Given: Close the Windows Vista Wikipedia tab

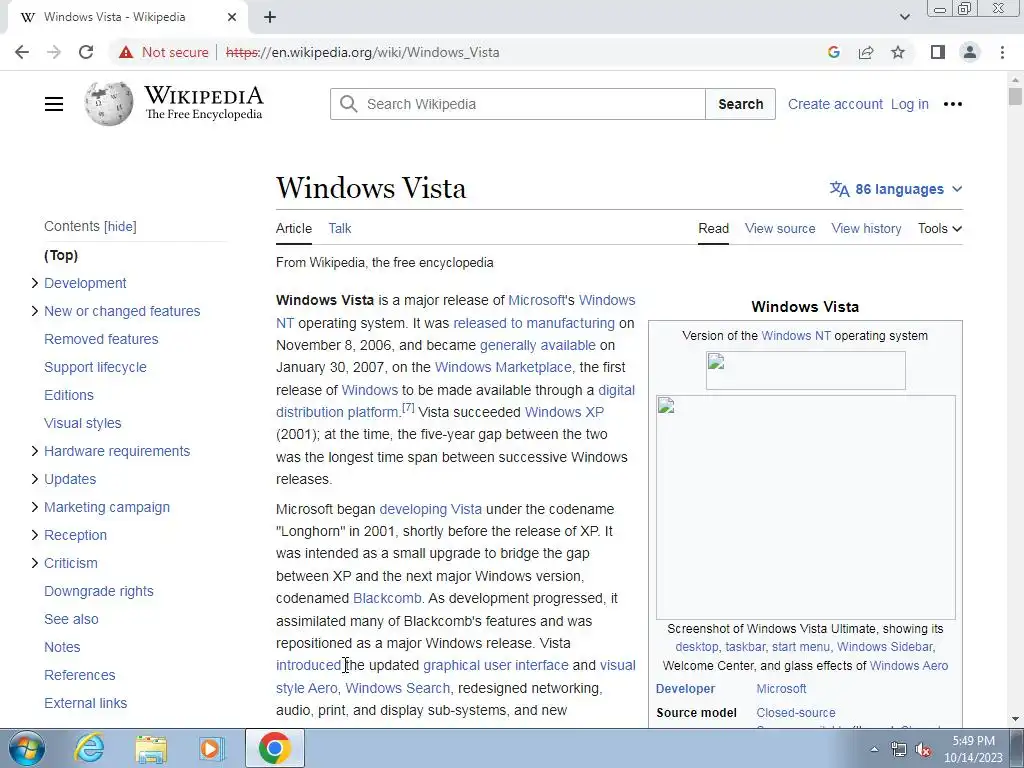Looking at the screenshot, I should [232, 17].
